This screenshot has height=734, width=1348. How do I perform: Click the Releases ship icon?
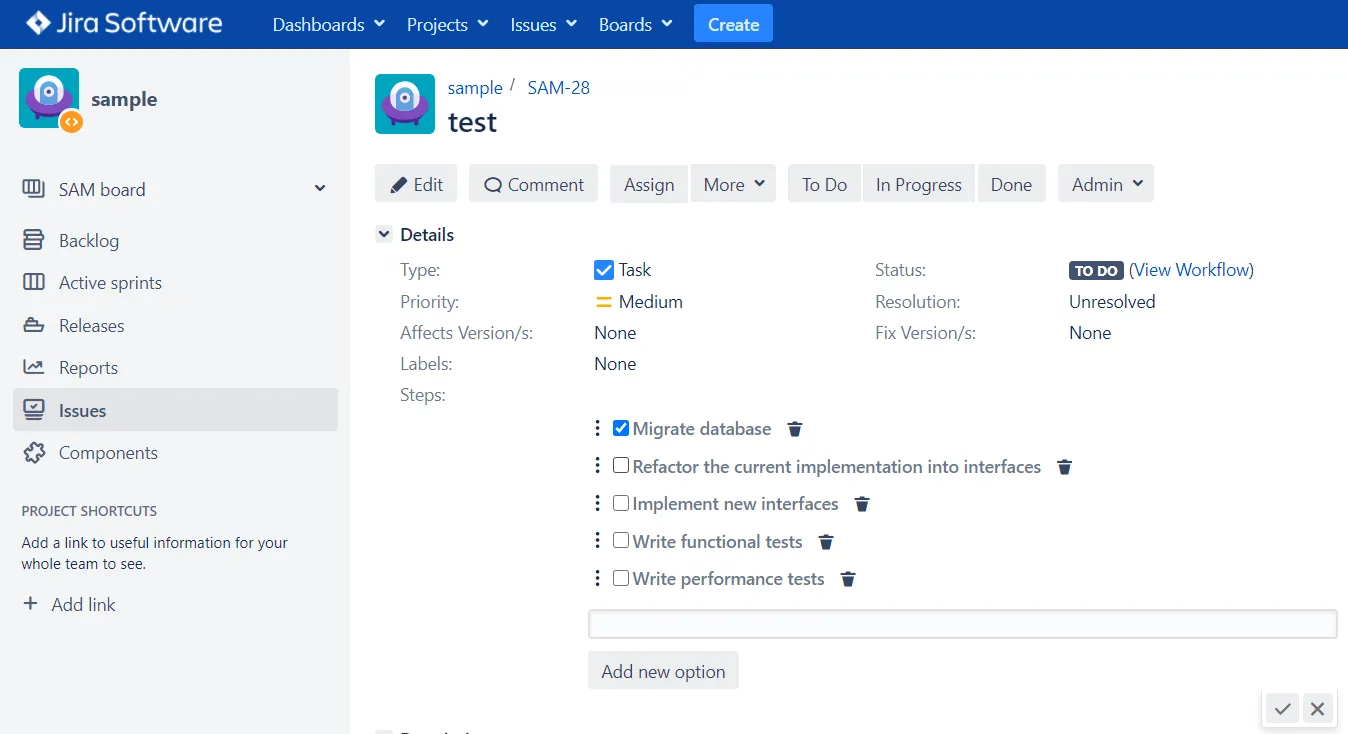tap(34, 325)
